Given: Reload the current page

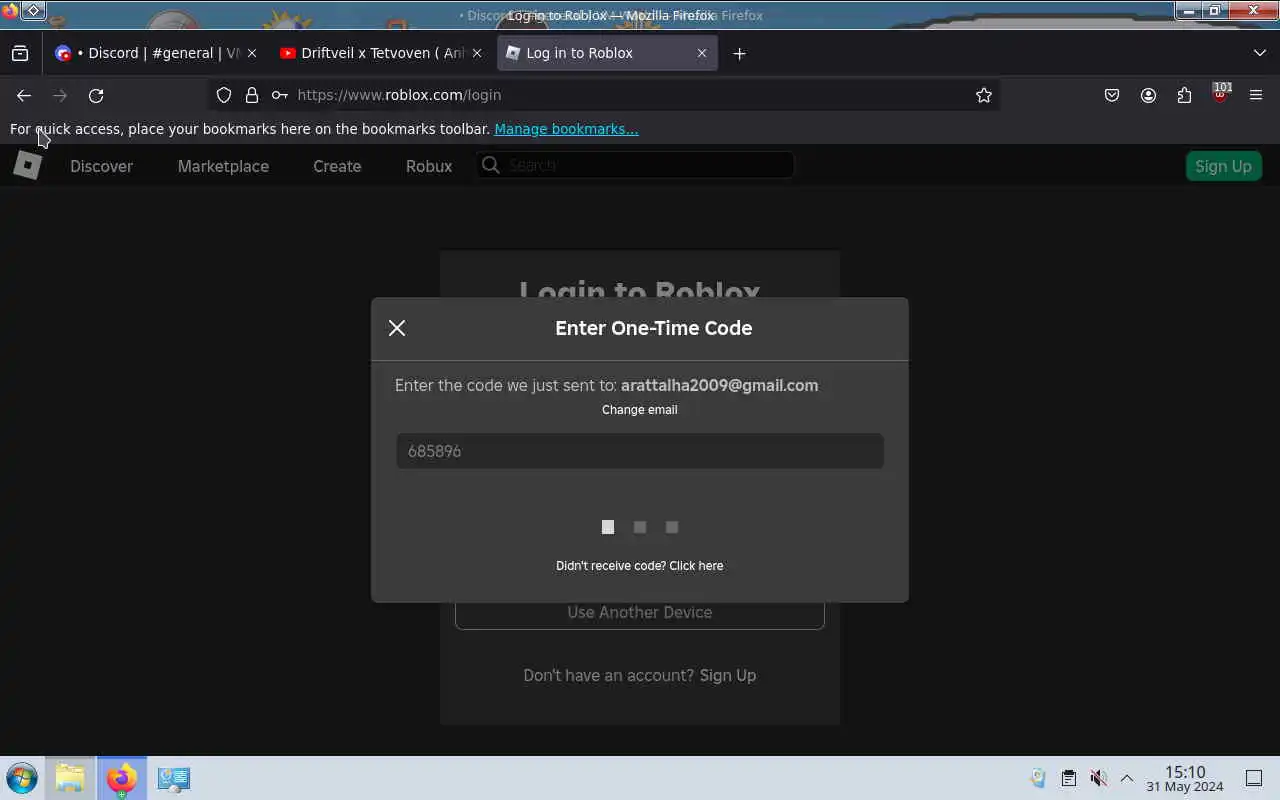Looking at the screenshot, I should 96,95.
